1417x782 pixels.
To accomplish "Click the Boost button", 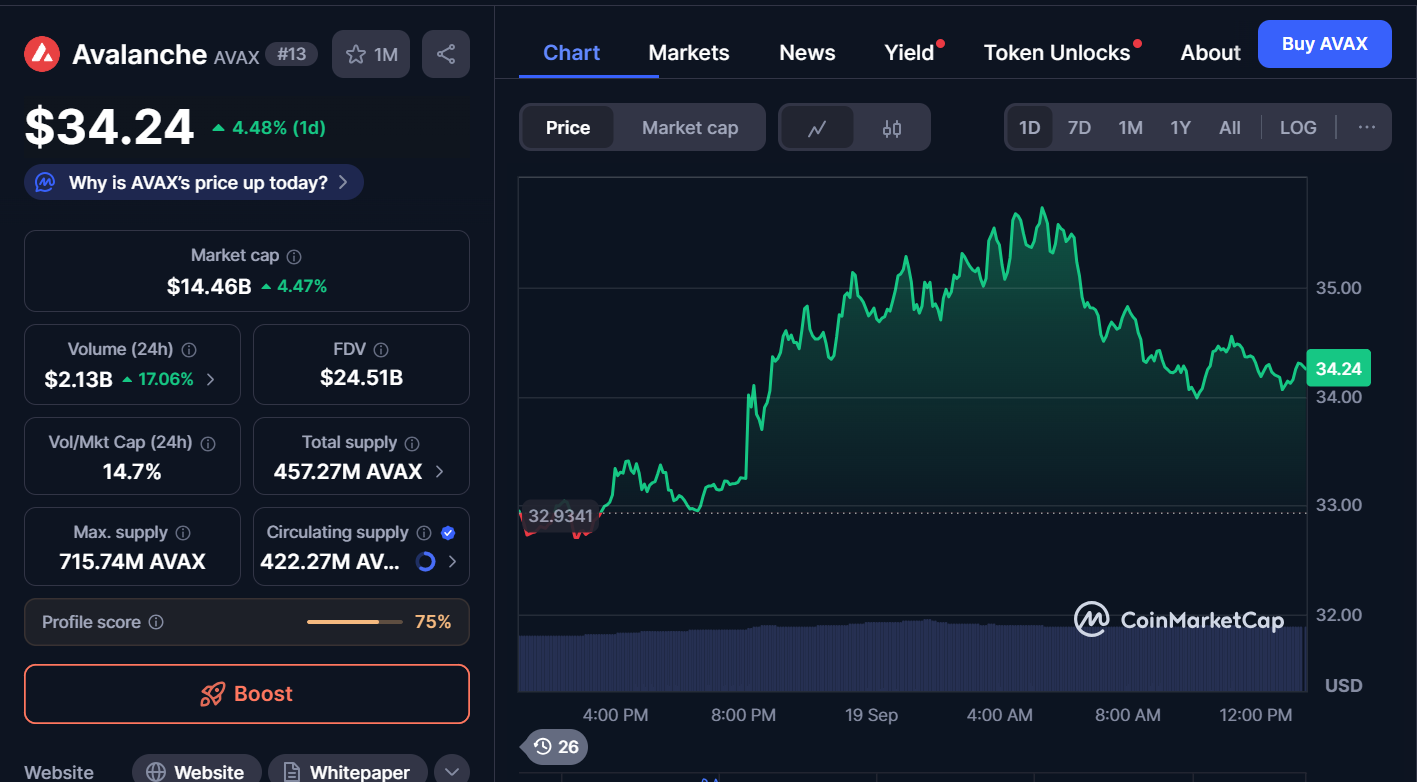I will (x=247, y=694).
